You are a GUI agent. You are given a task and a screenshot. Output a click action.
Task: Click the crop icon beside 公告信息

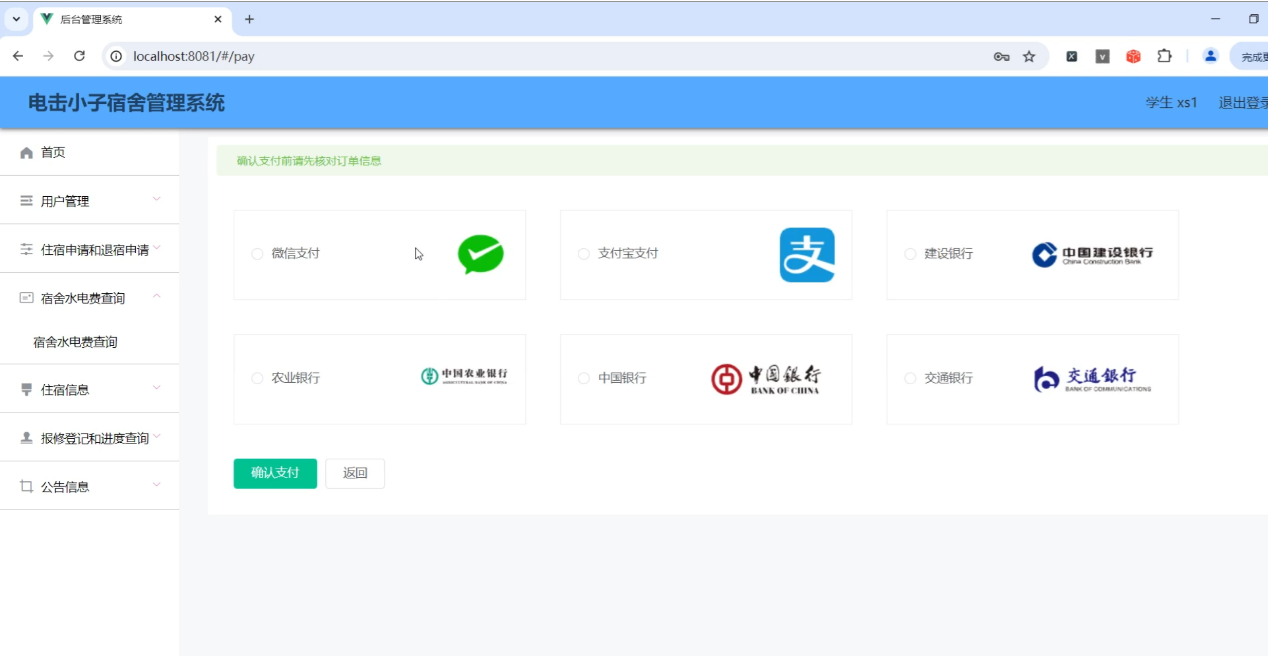click(27, 487)
